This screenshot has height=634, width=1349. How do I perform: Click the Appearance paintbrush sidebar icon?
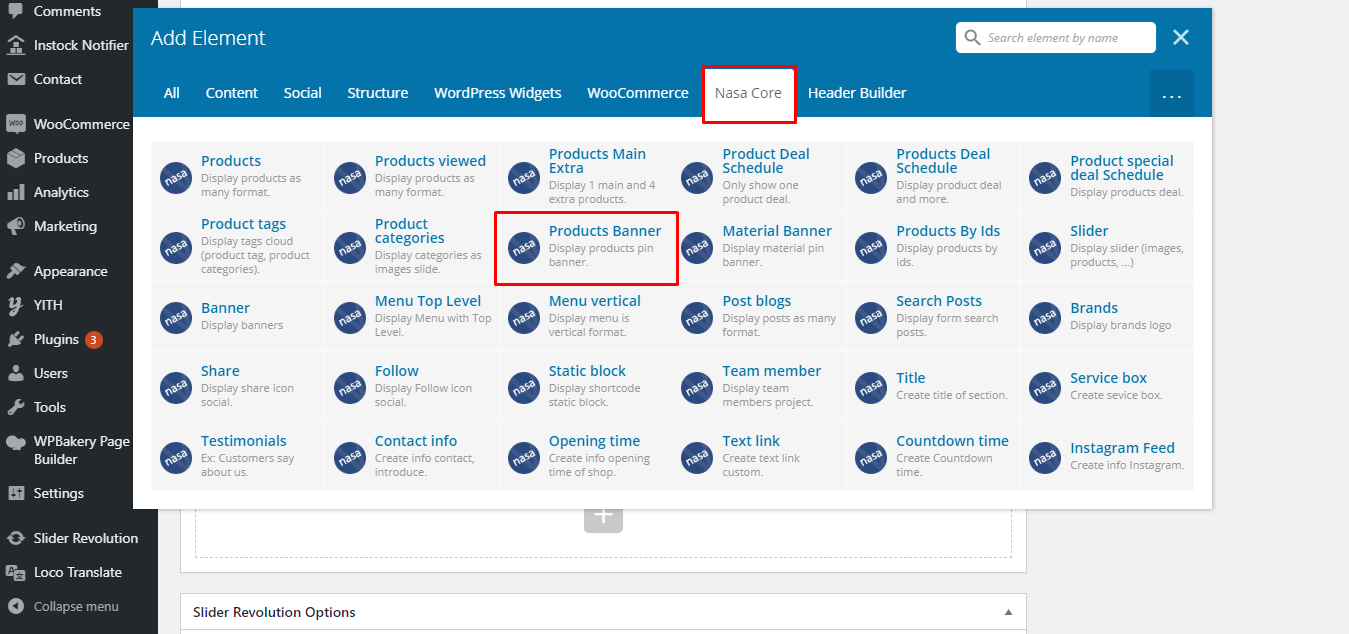click(16, 271)
